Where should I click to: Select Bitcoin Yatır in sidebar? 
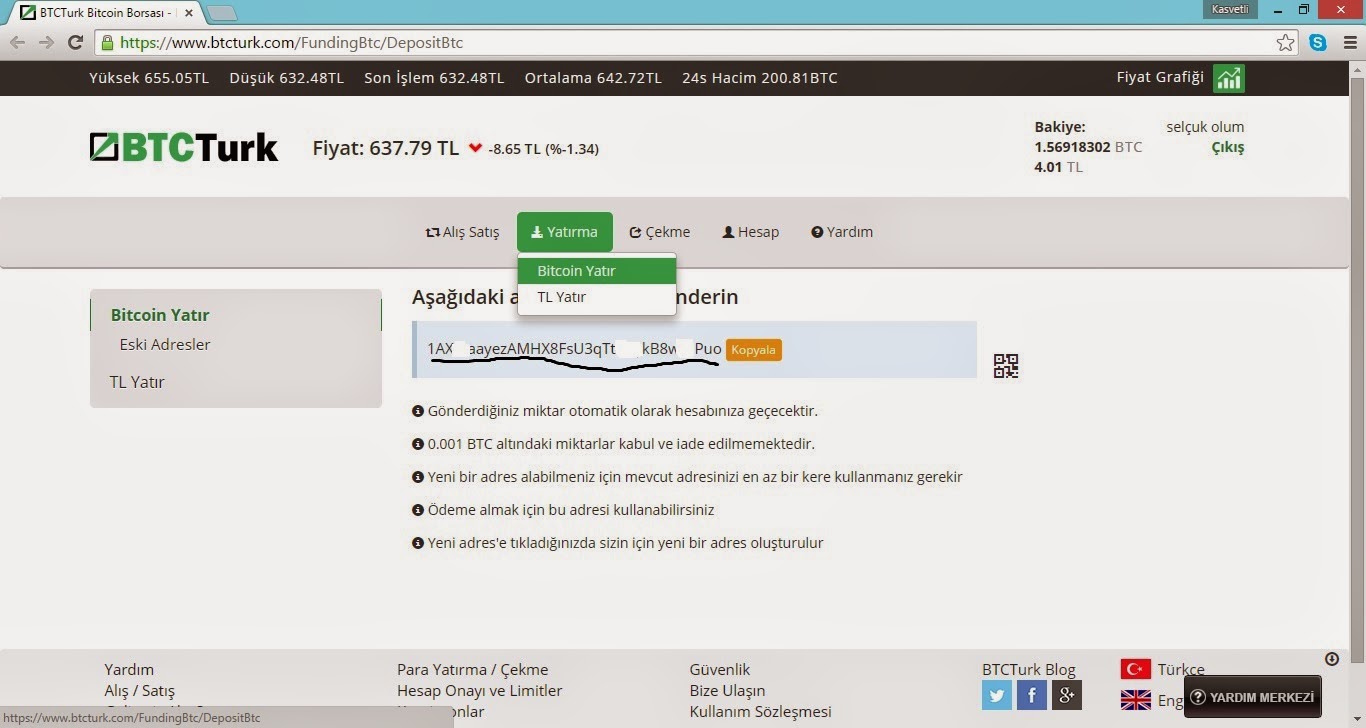(160, 315)
